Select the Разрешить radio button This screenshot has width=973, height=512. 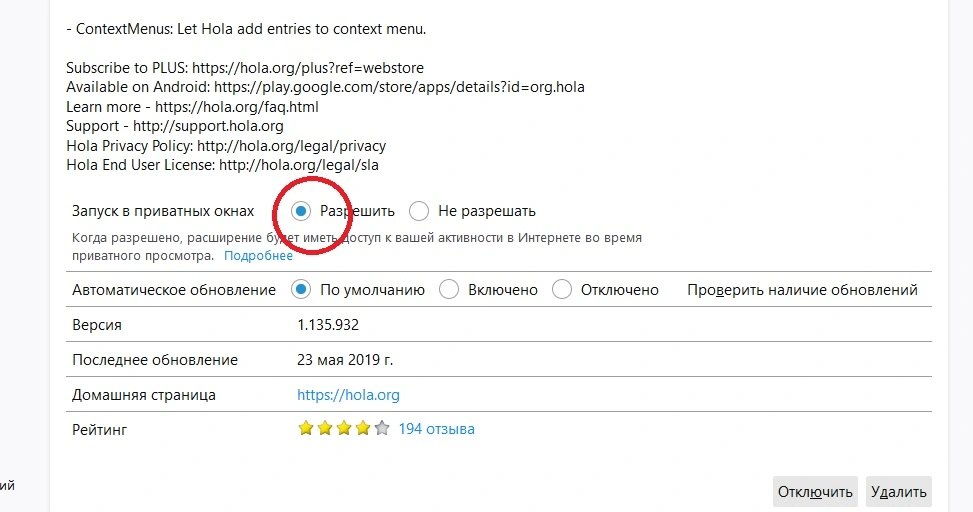click(x=301, y=211)
